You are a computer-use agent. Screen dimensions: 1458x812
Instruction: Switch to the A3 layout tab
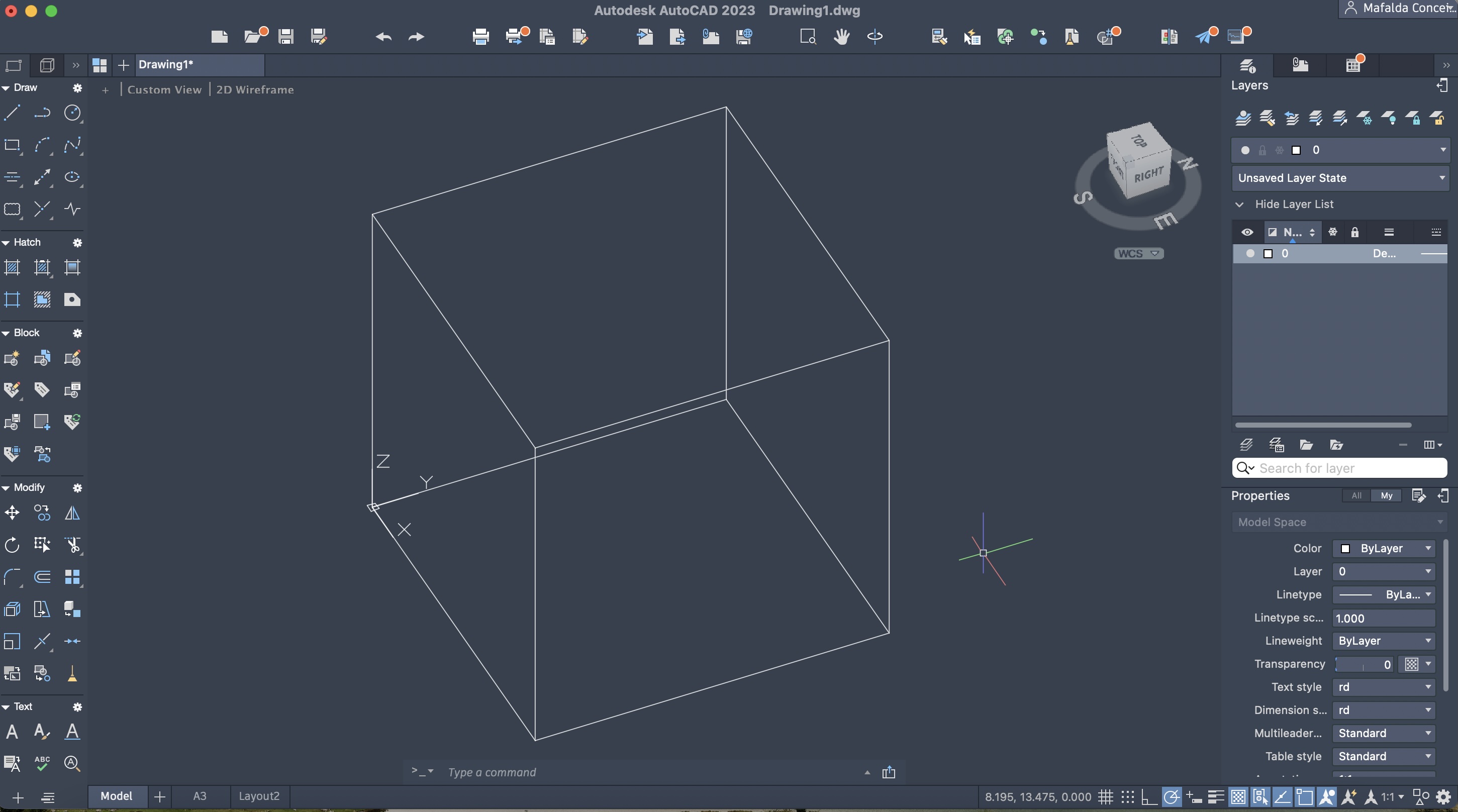(x=199, y=795)
